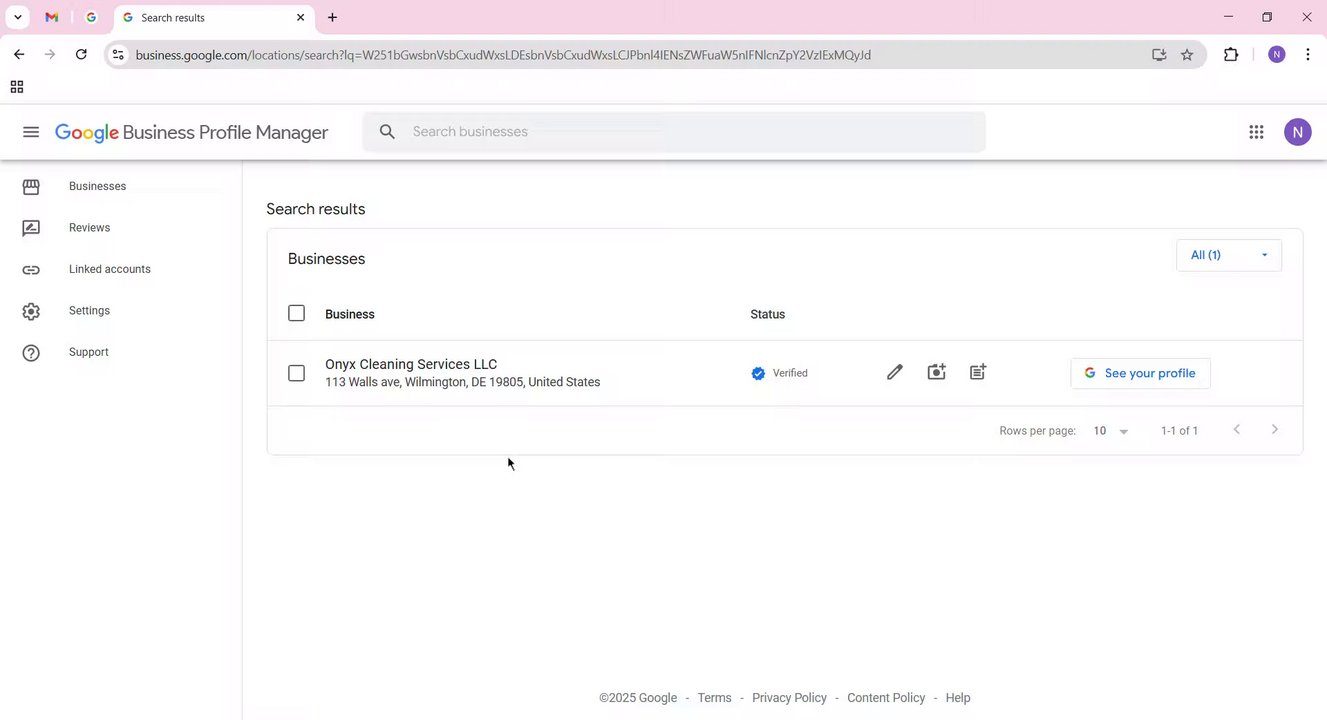The height and width of the screenshot is (720, 1327).
Task: Open the Content Policy footer link
Action: point(886,698)
